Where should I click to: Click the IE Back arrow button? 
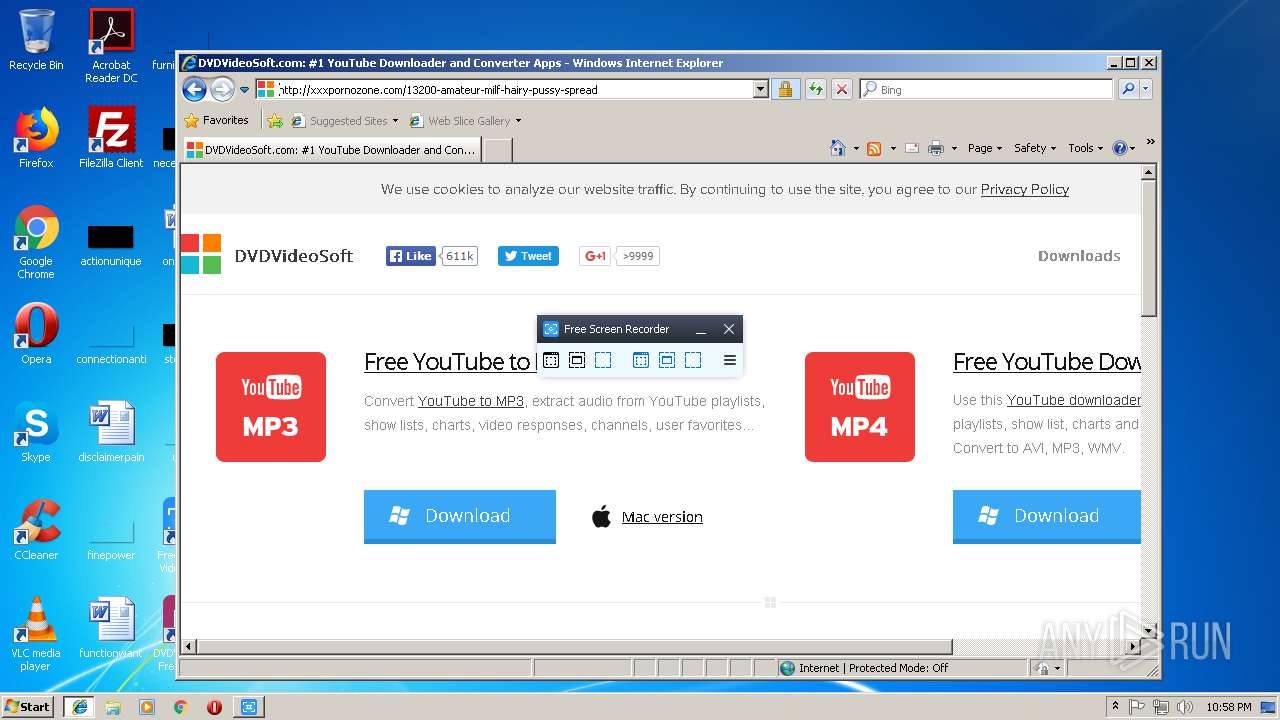pos(194,89)
